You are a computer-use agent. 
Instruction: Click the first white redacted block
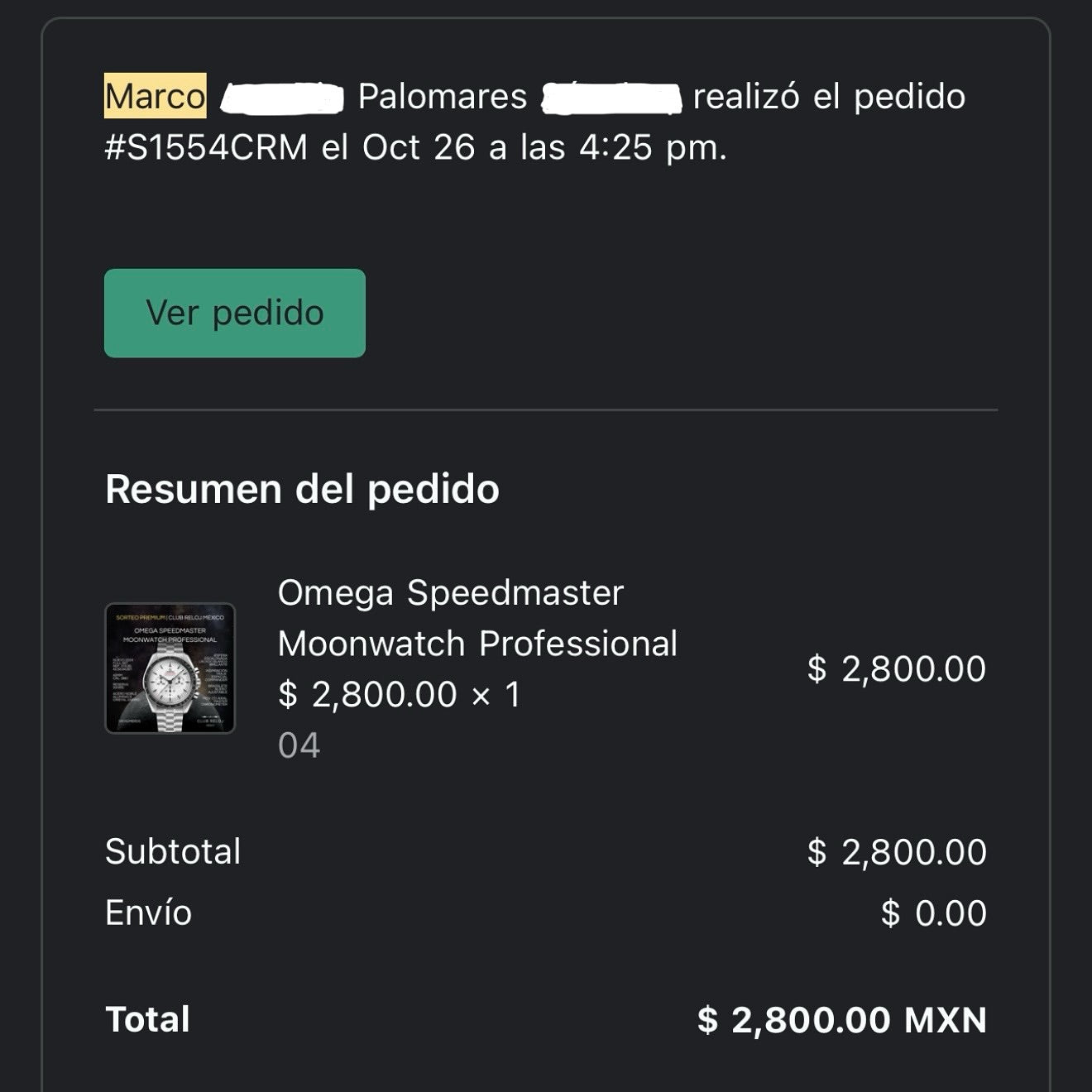pyautogui.click(x=282, y=98)
